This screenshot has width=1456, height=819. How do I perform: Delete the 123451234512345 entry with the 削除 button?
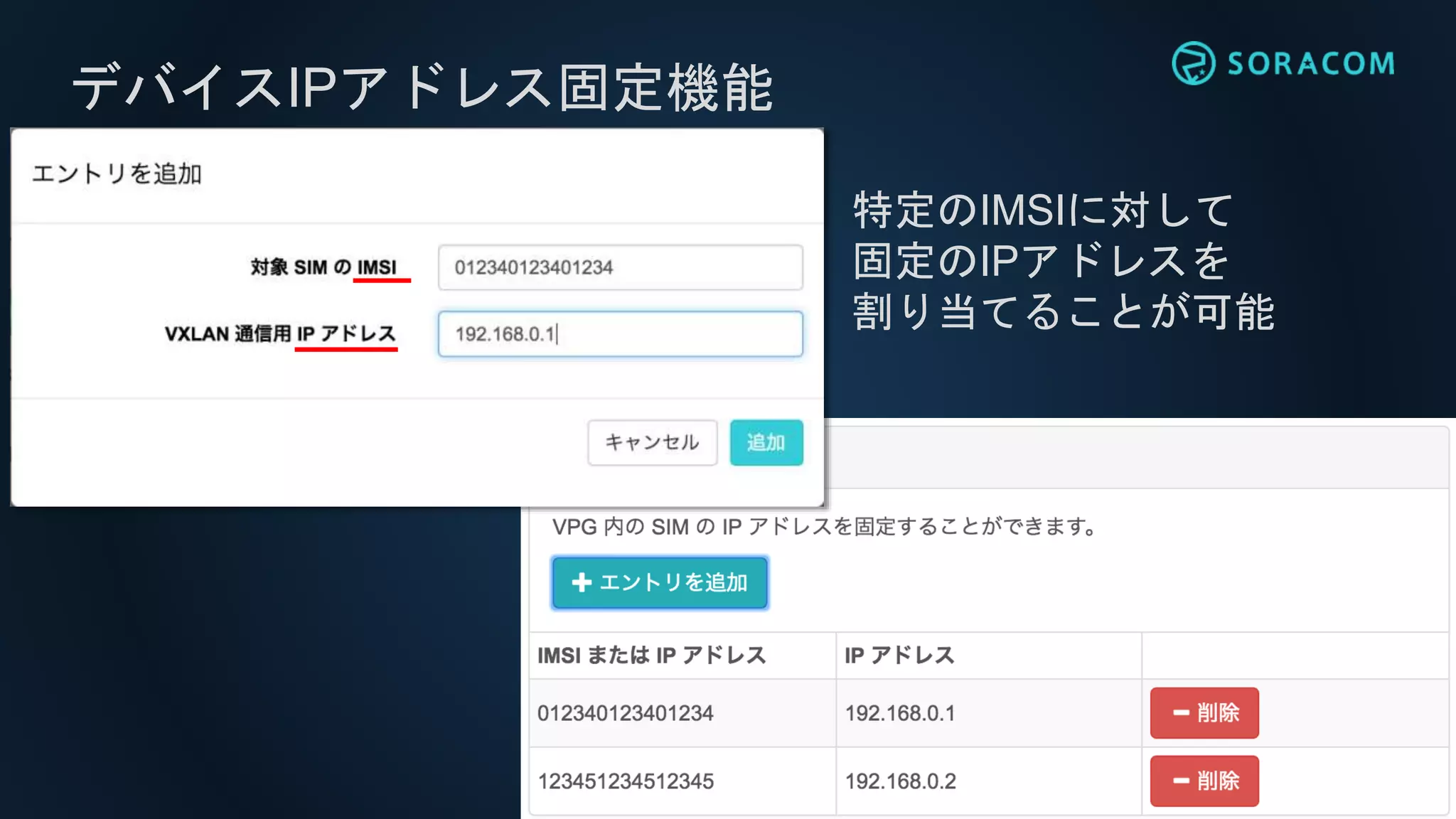tap(1204, 781)
